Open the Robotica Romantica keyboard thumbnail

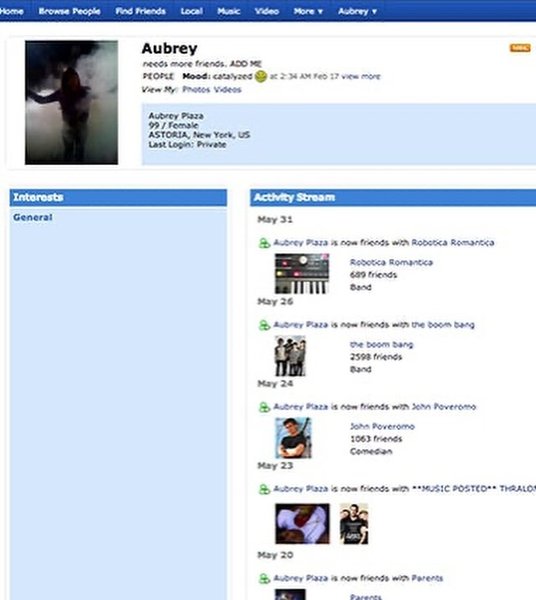tap(302, 274)
